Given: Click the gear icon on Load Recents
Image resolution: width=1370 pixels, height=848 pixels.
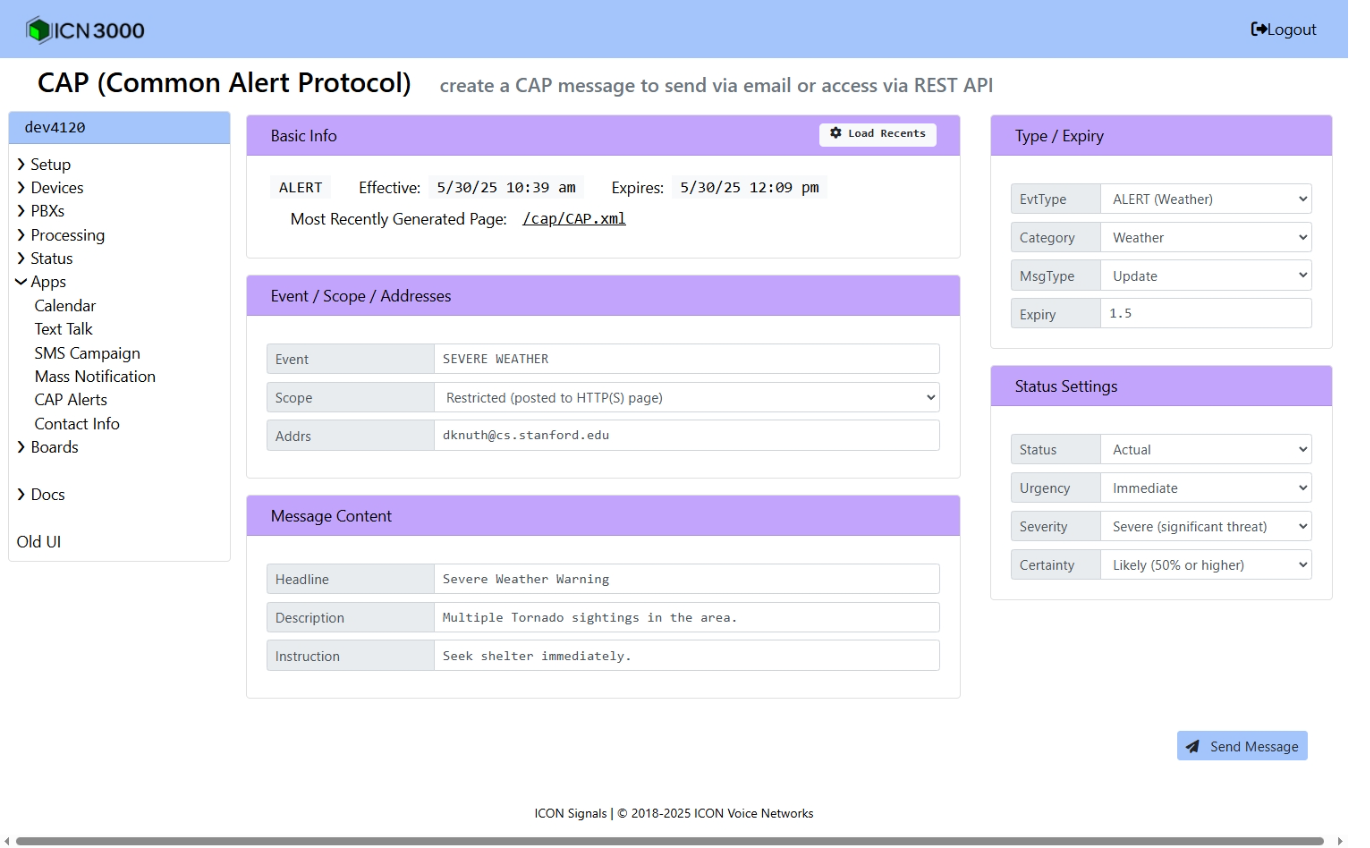Looking at the screenshot, I should 836,134.
